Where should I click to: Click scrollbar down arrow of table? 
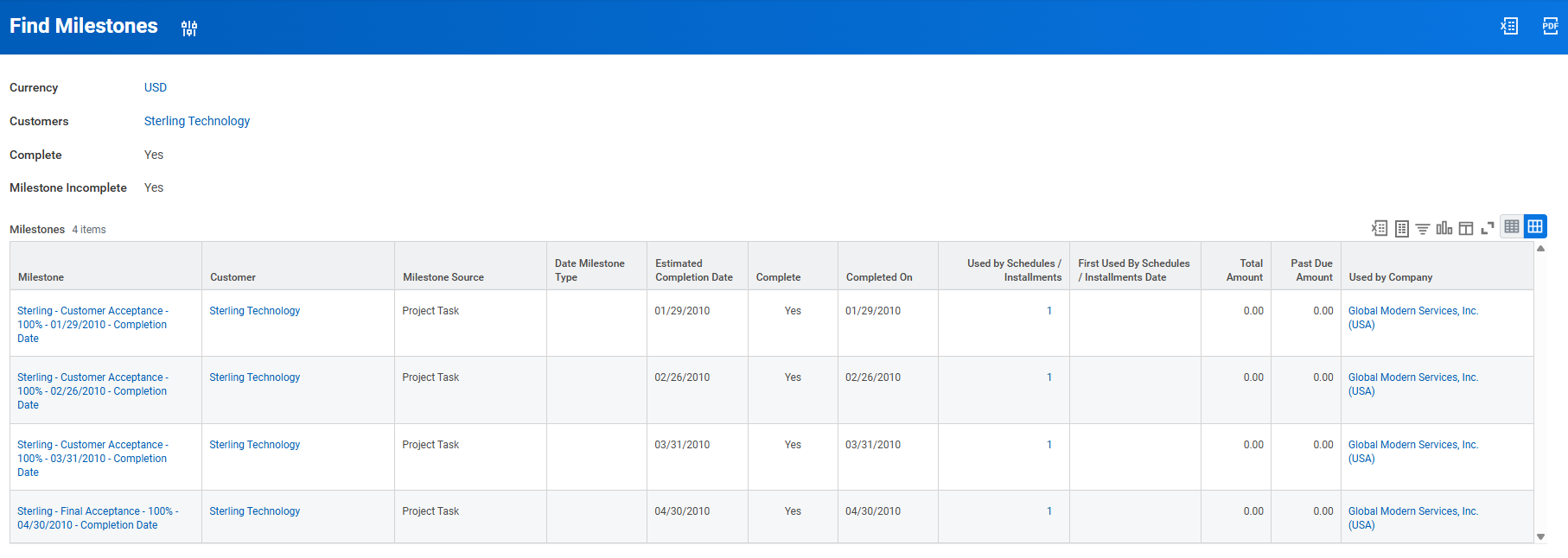(x=1540, y=536)
